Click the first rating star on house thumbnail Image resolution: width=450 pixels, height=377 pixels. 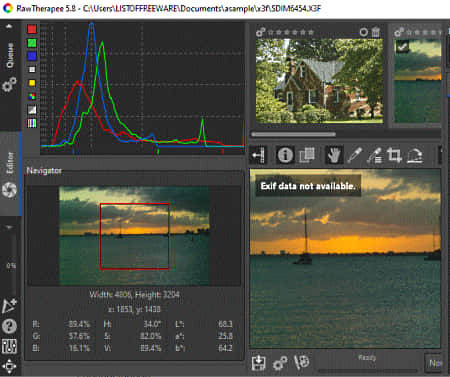[x=270, y=32]
